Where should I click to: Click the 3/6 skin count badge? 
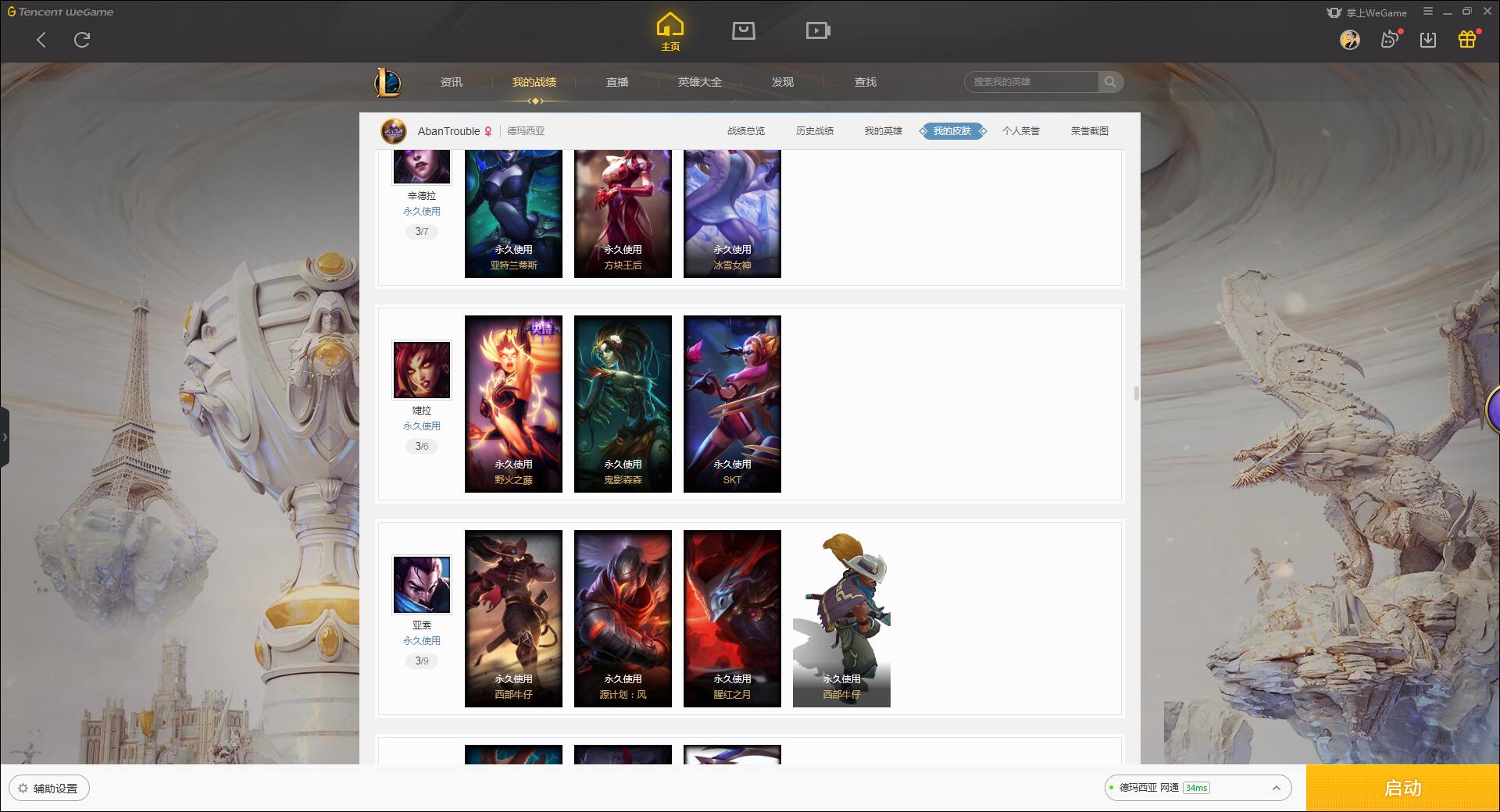pyautogui.click(x=422, y=447)
